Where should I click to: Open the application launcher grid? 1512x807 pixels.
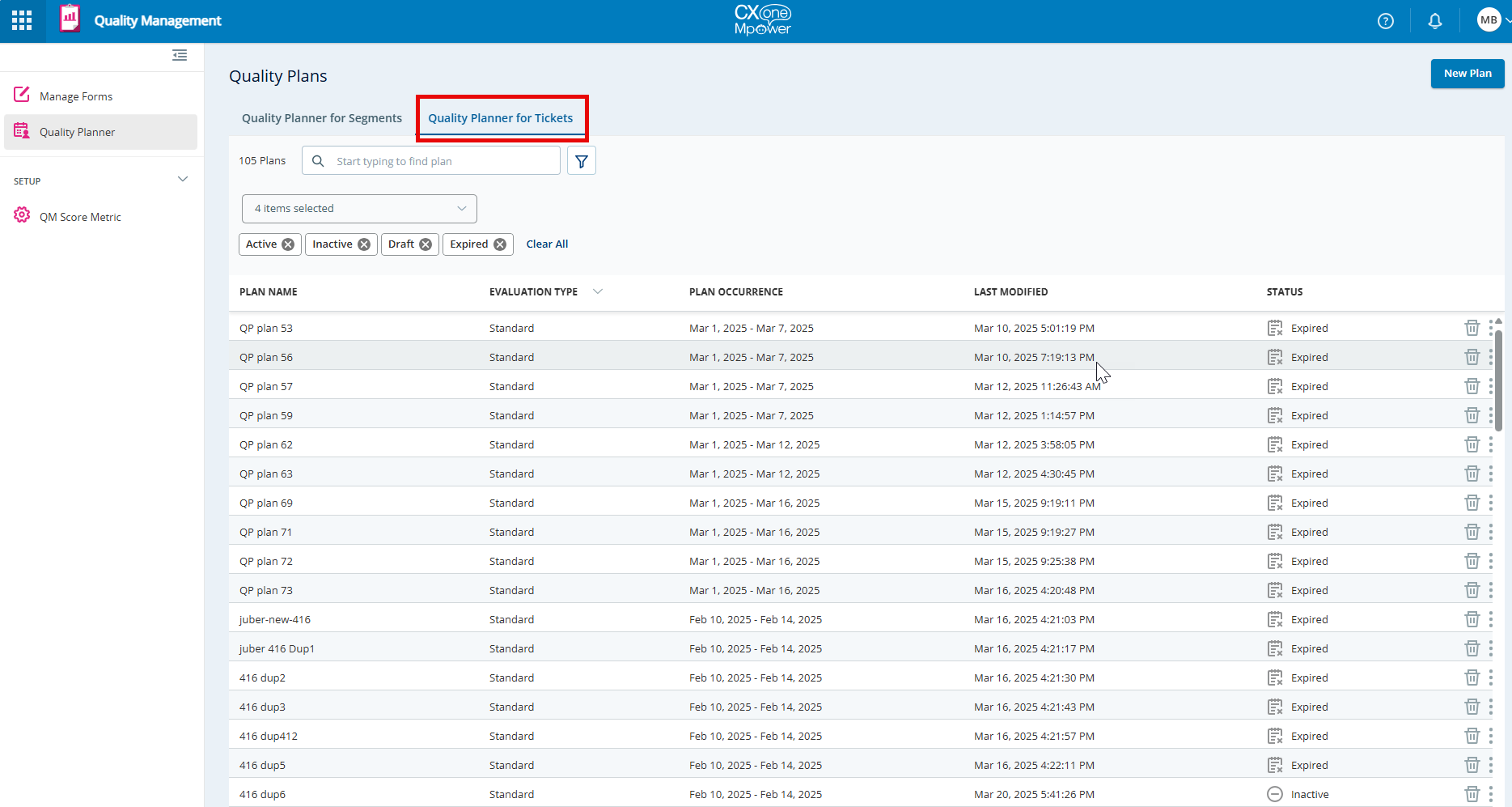pyautogui.click(x=22, y=20)
